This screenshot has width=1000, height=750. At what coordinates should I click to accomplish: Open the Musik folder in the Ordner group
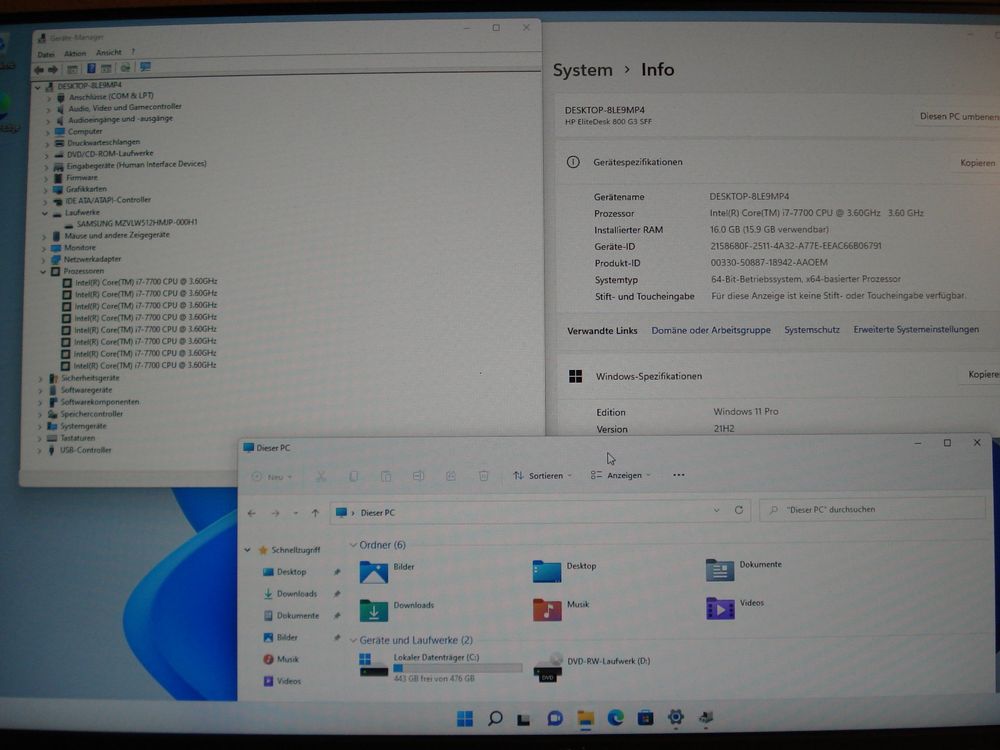click(547, 609)
